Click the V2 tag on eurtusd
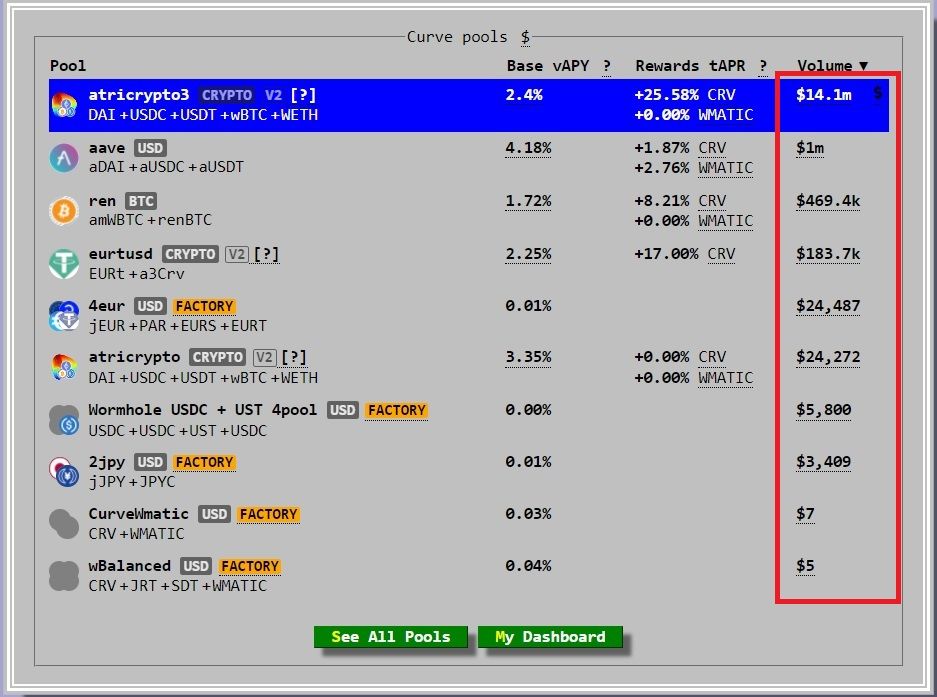Image resolution: width=937 pixels, height=697 pixels. click(x=237, y=254)
